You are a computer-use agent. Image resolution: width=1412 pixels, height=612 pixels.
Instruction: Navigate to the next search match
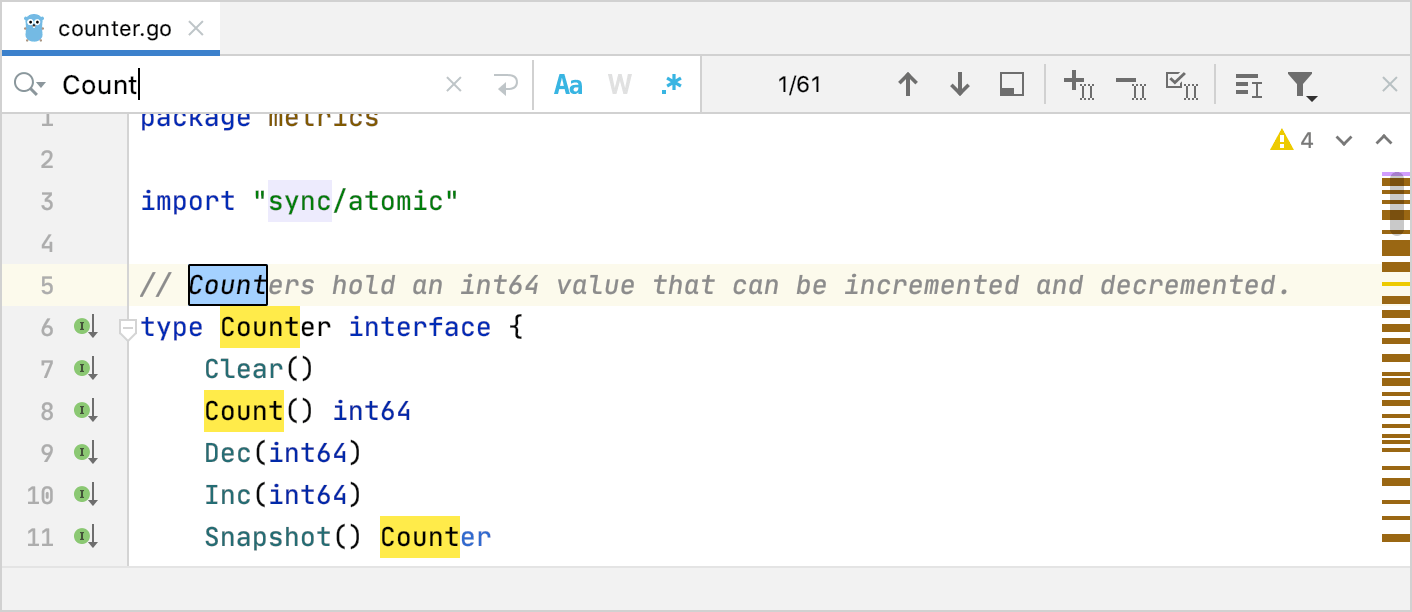pos(959,84)
